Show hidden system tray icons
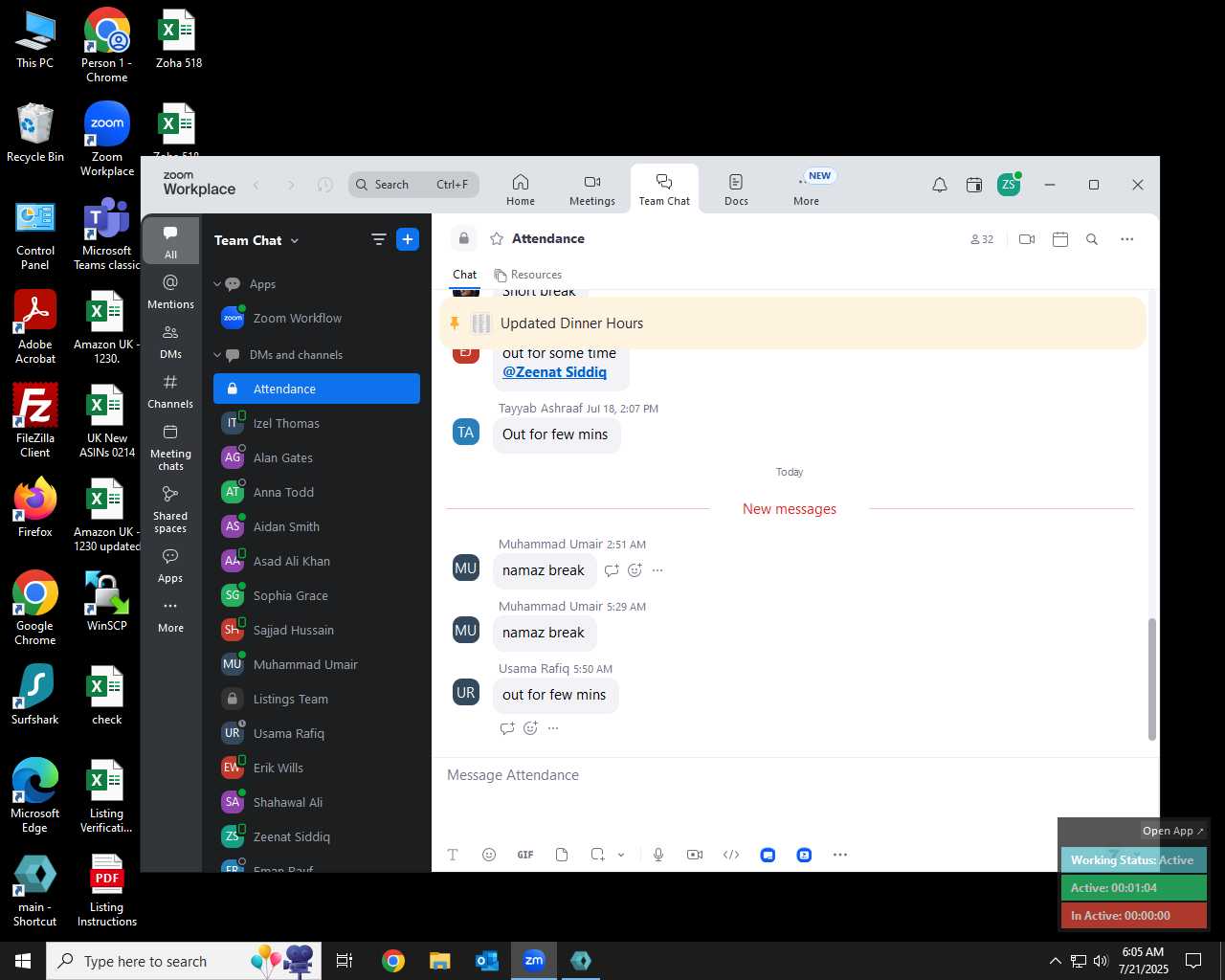1225x980 pixels. 1055,961
